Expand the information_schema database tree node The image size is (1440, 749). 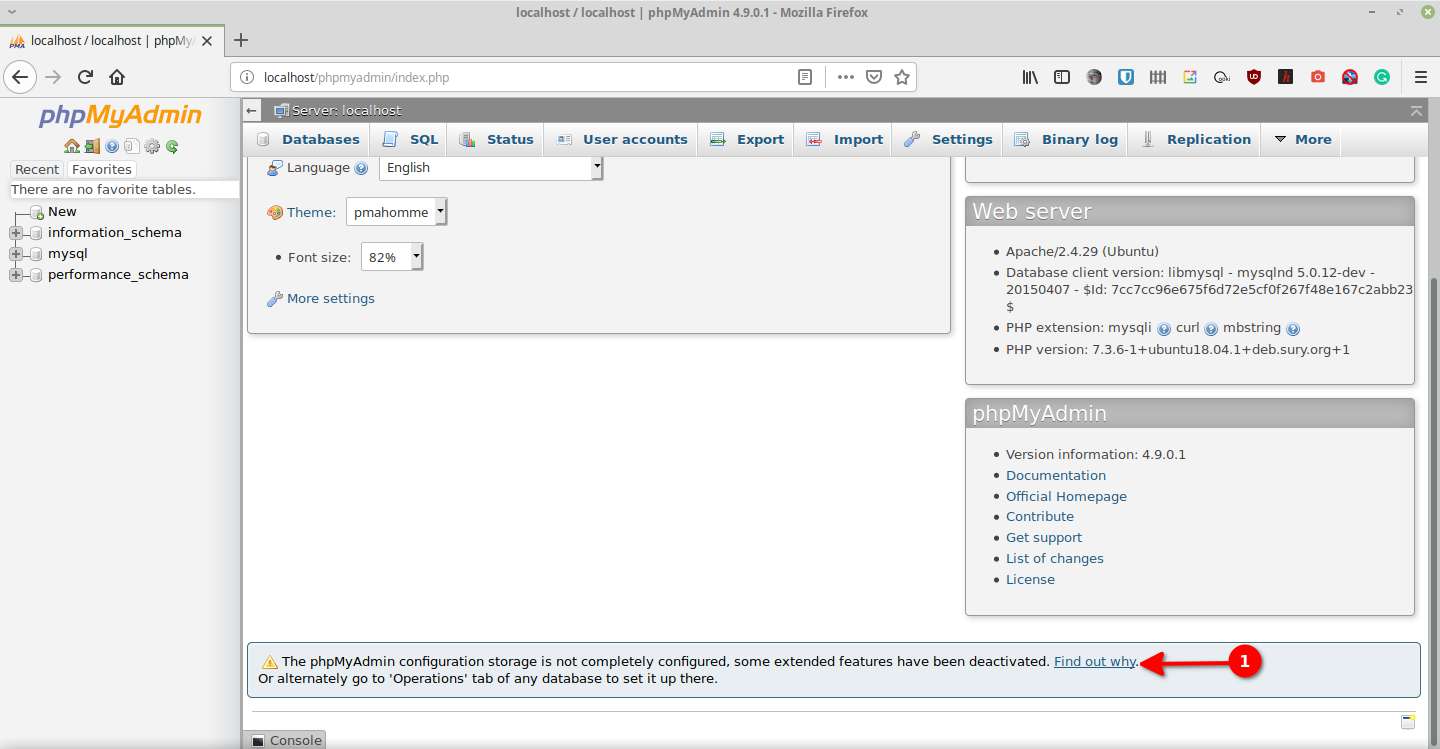pyautogui.click(x=15, y=233)
